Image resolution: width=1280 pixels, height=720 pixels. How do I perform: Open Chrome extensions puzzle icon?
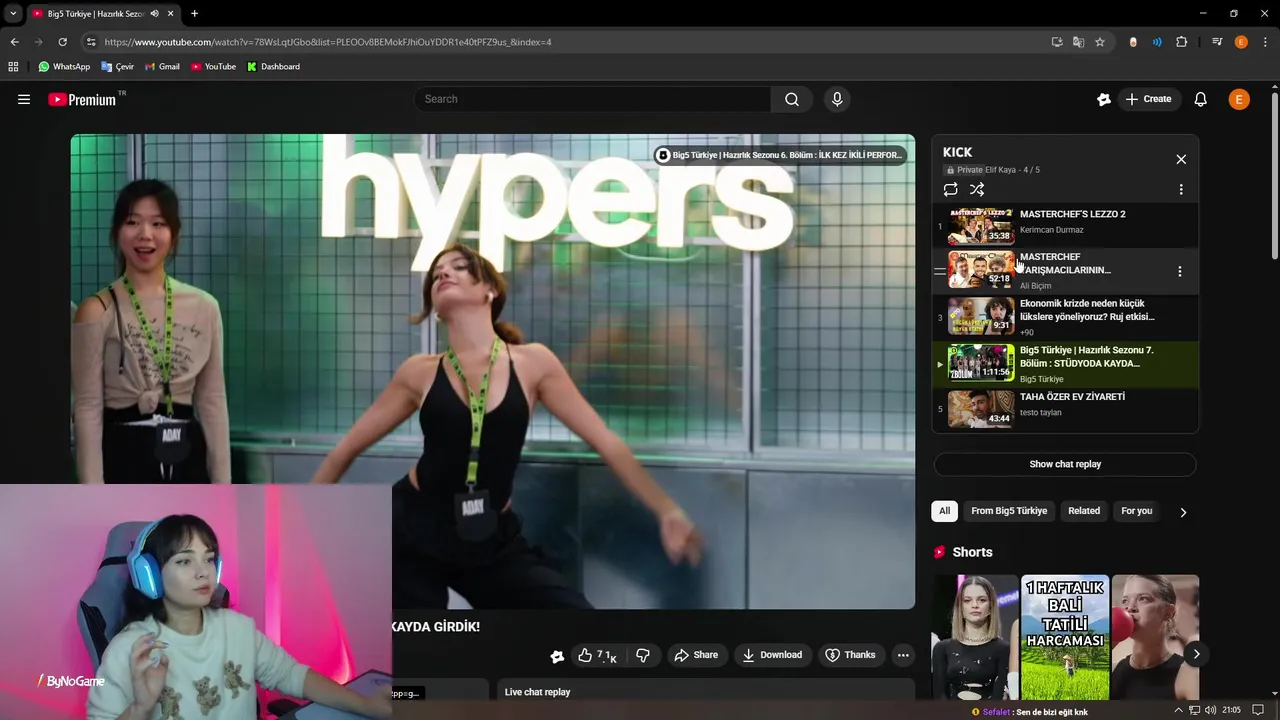[x=1182, y=42]
